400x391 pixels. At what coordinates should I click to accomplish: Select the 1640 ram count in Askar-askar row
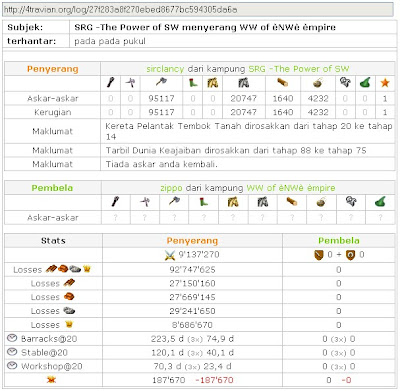[x=283, y=99]
